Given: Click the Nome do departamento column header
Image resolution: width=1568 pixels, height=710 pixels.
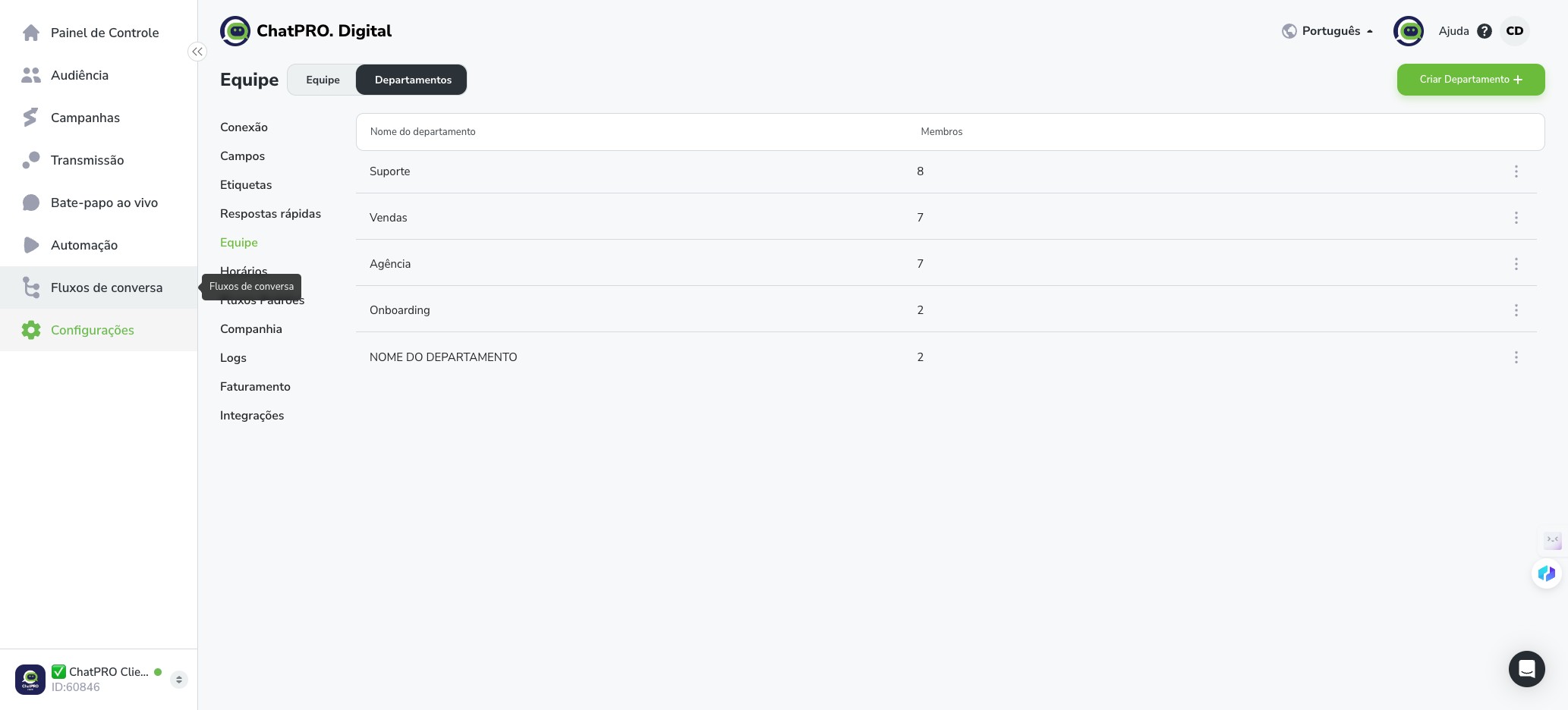Looking at the screenshot, I should 423,132.
